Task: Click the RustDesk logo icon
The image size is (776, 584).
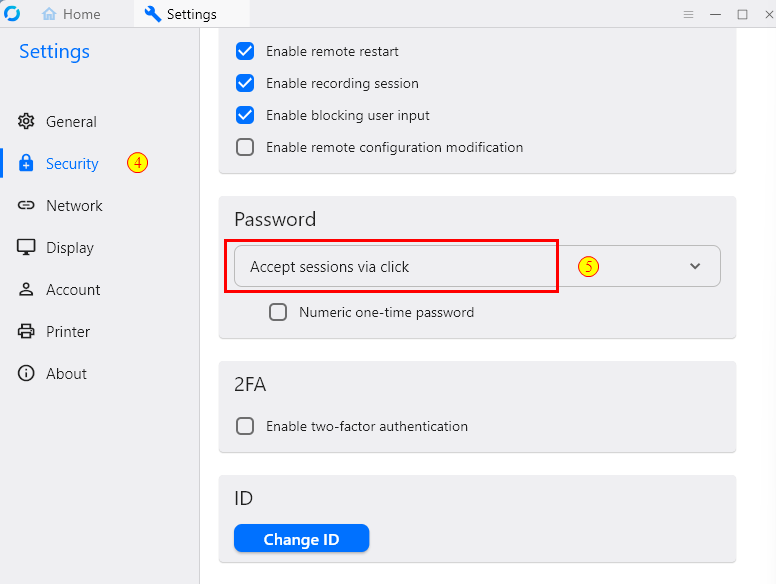Action: (x=12, y=13)
